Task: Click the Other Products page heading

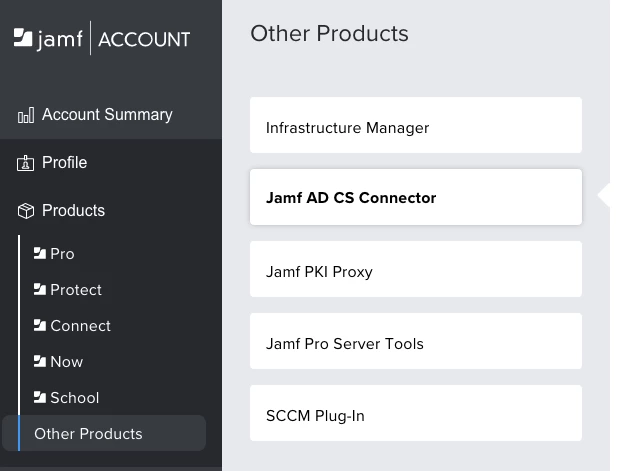Action: click(x=329, y=33)
